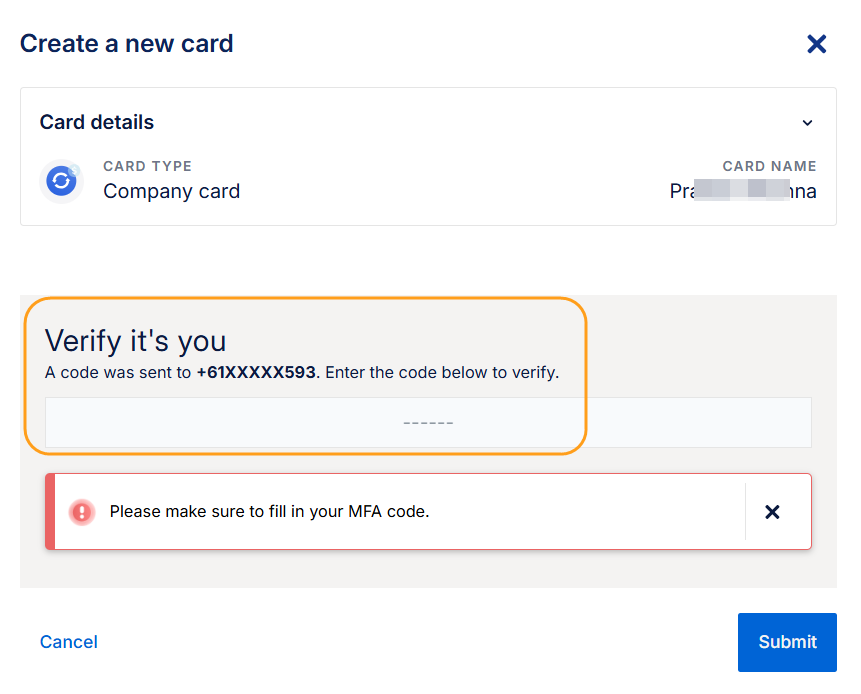Click the Card details heading
Viewport: 861px width, 694px height.
point(97,123)
